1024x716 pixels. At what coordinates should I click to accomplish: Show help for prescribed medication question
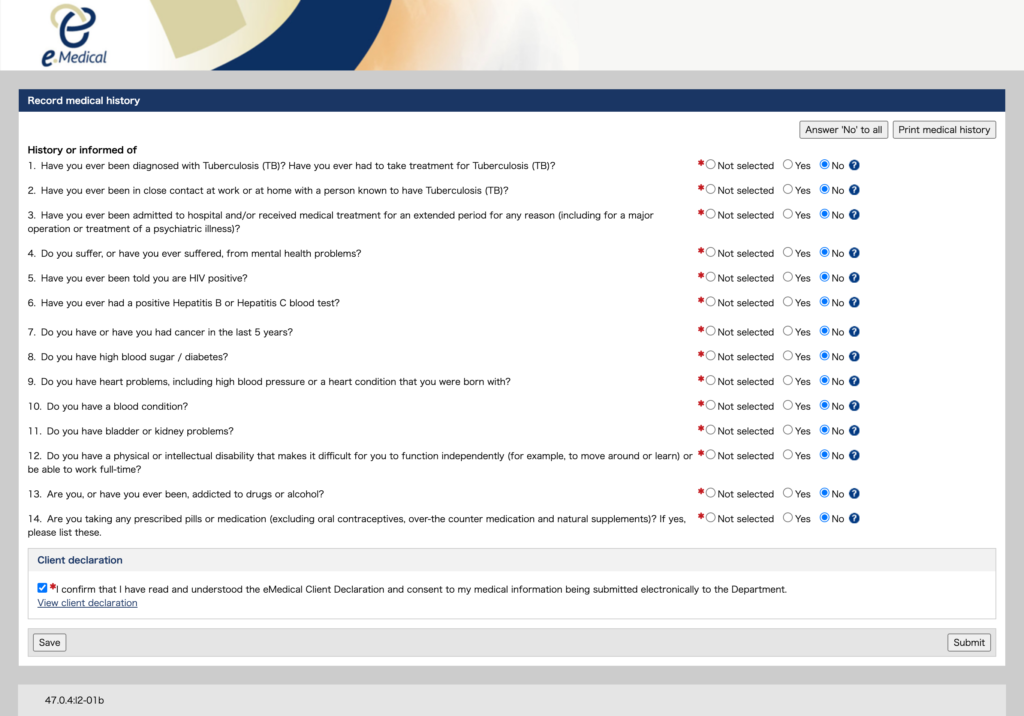pos(855,518)
